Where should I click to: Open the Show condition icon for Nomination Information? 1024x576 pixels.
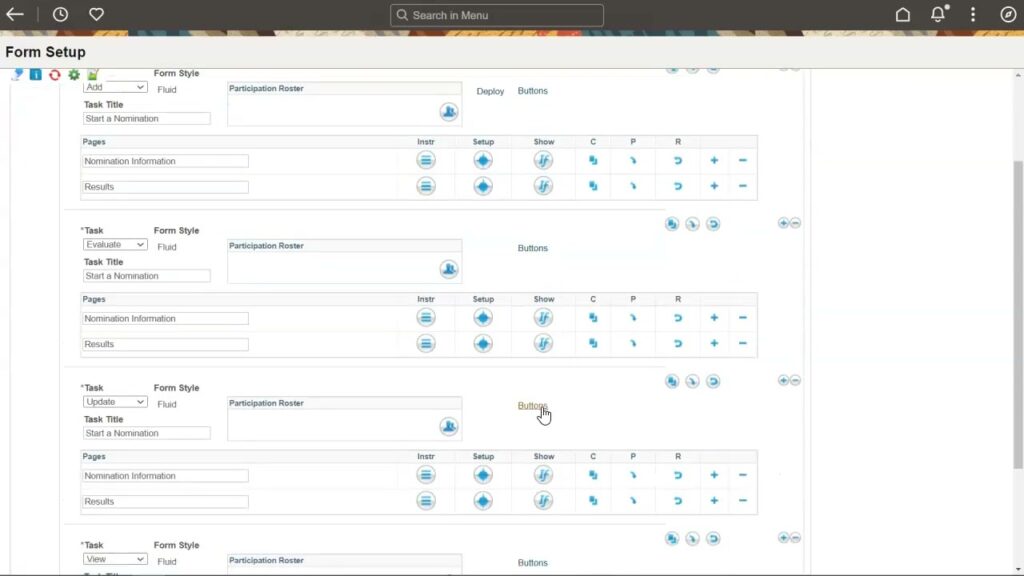543,160
